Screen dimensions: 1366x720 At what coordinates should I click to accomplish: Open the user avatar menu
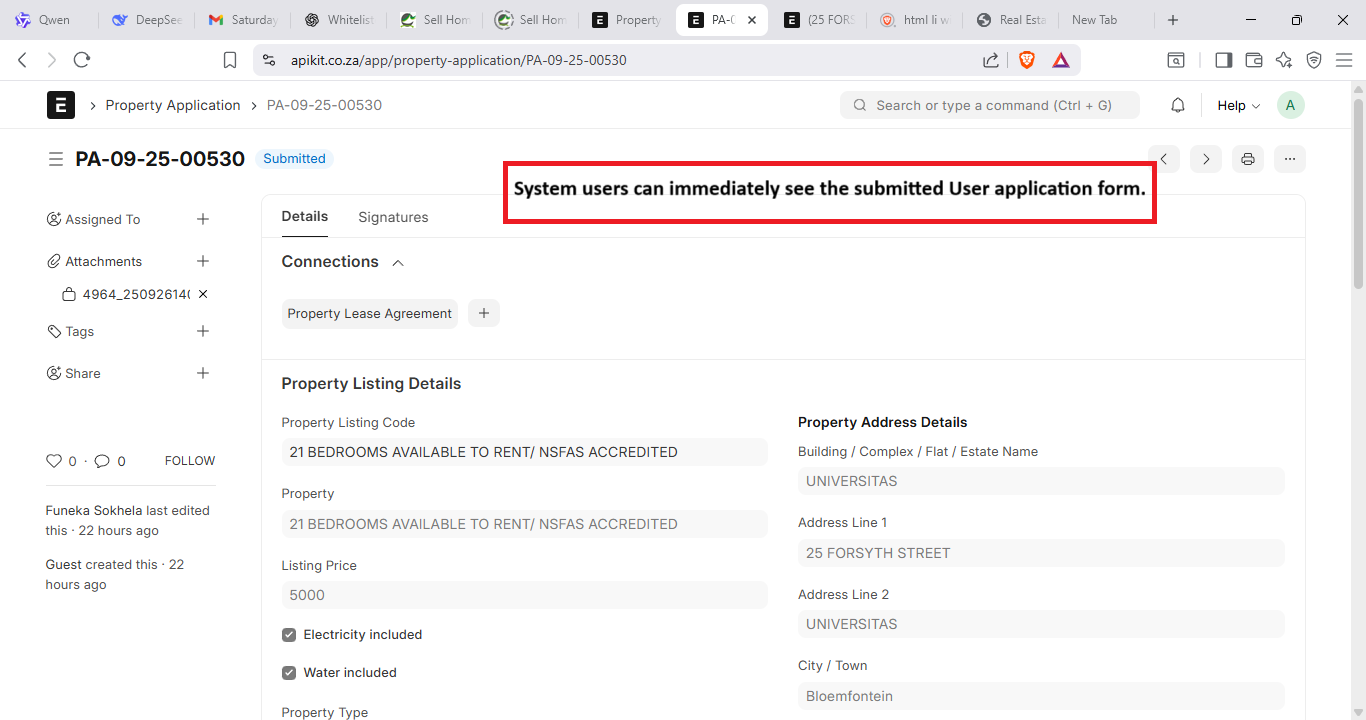click(1290, 105)
